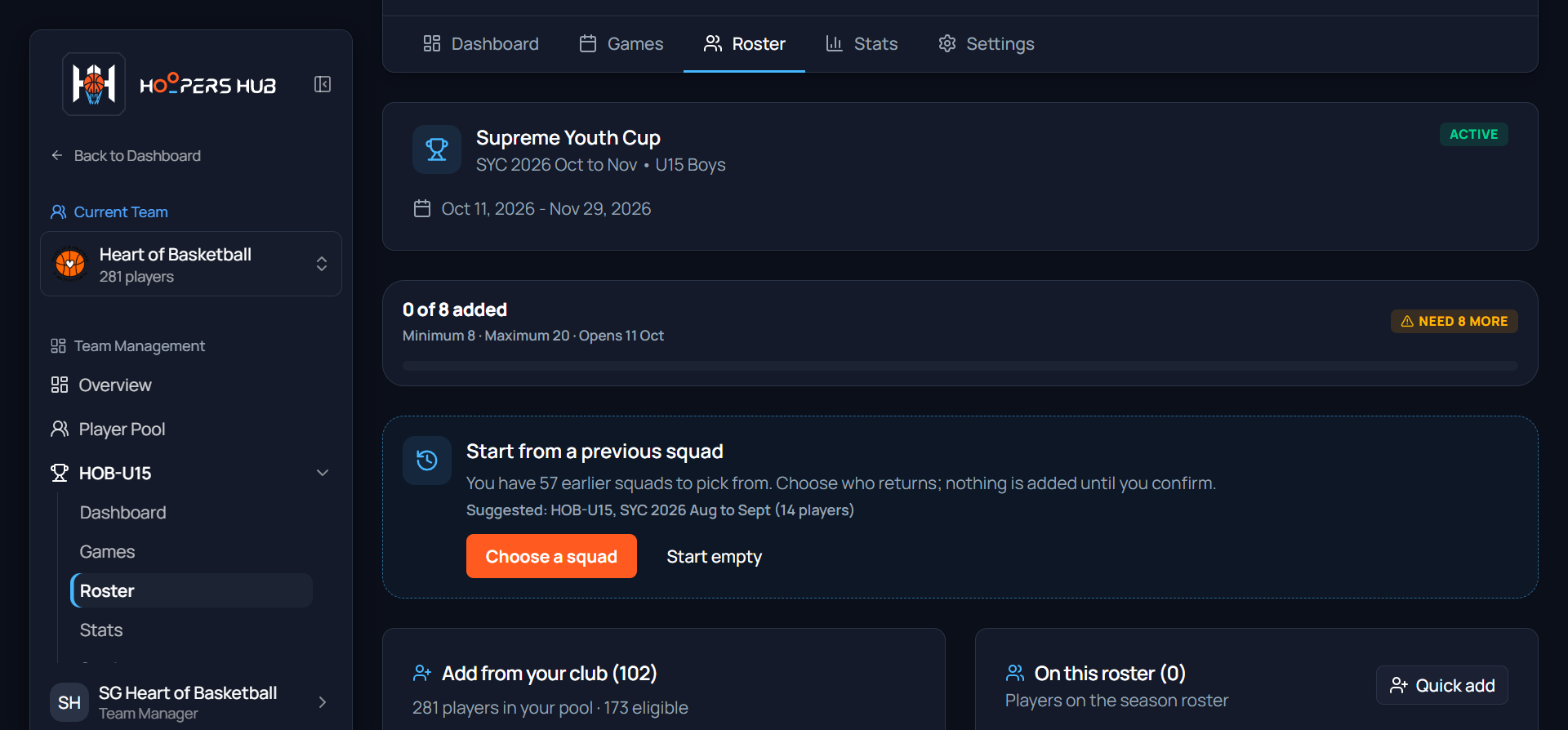This screenshot has height=730, width=1568.
Task: Click the add-person icon beside Add from your club
Action: point(422,674)
